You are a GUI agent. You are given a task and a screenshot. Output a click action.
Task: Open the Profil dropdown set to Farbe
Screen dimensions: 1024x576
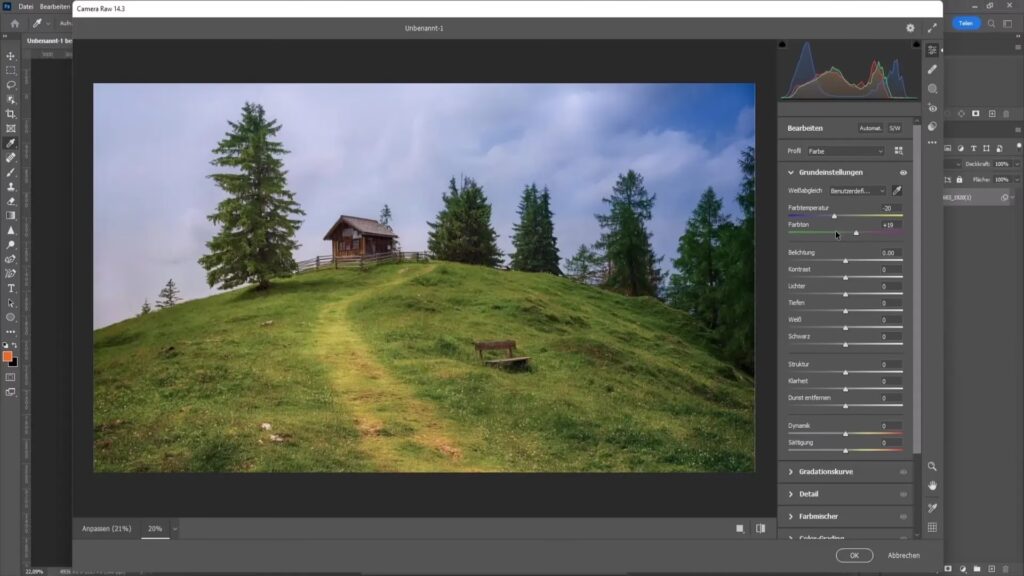pos(845,151)
